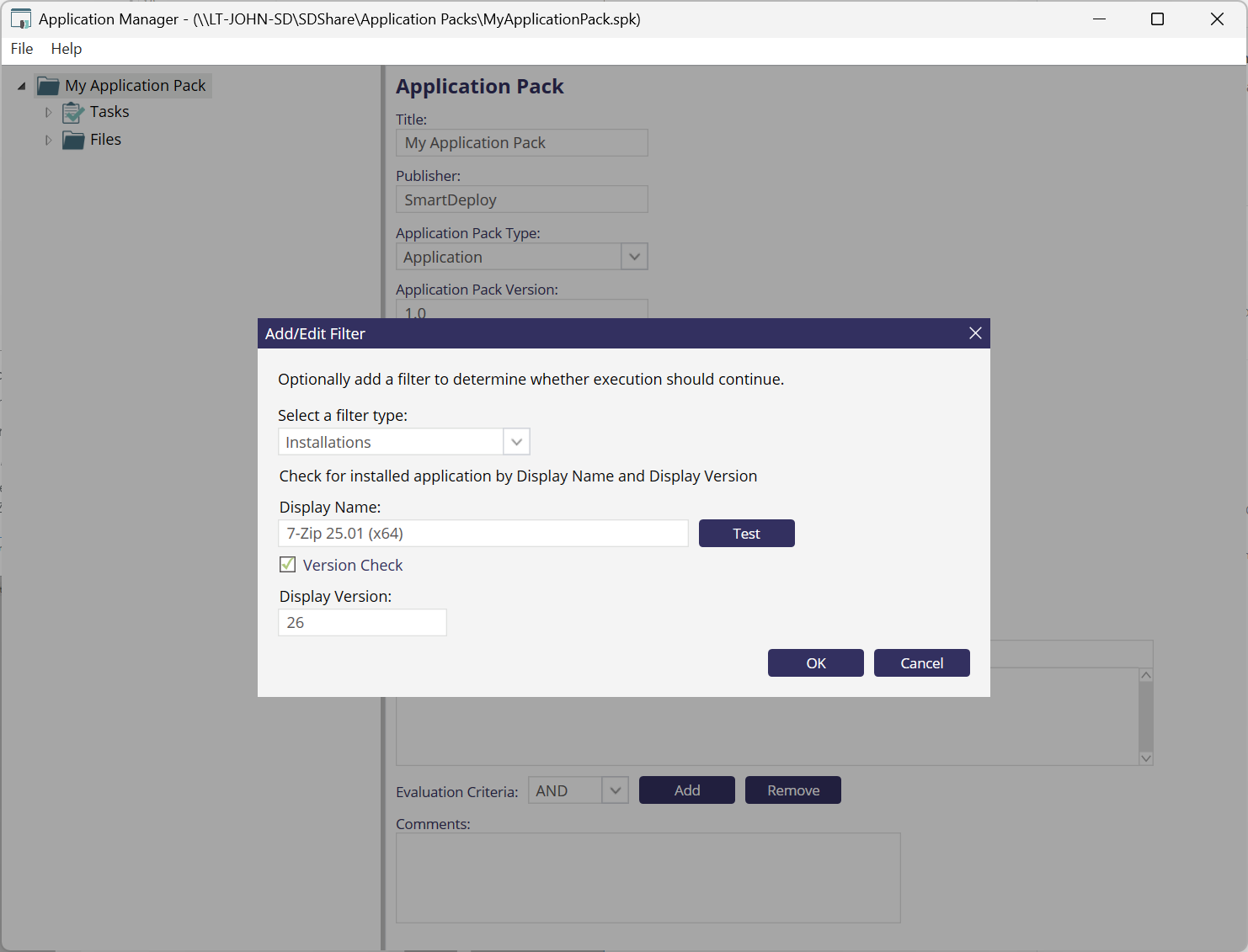
Task: Click the Display Version input field
Action: pos(362,623)
